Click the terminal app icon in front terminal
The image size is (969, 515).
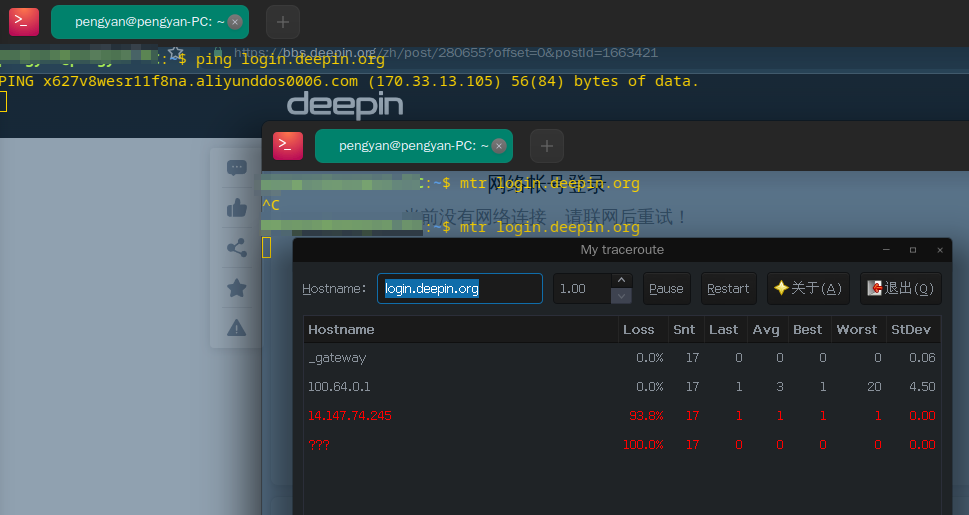288,146
